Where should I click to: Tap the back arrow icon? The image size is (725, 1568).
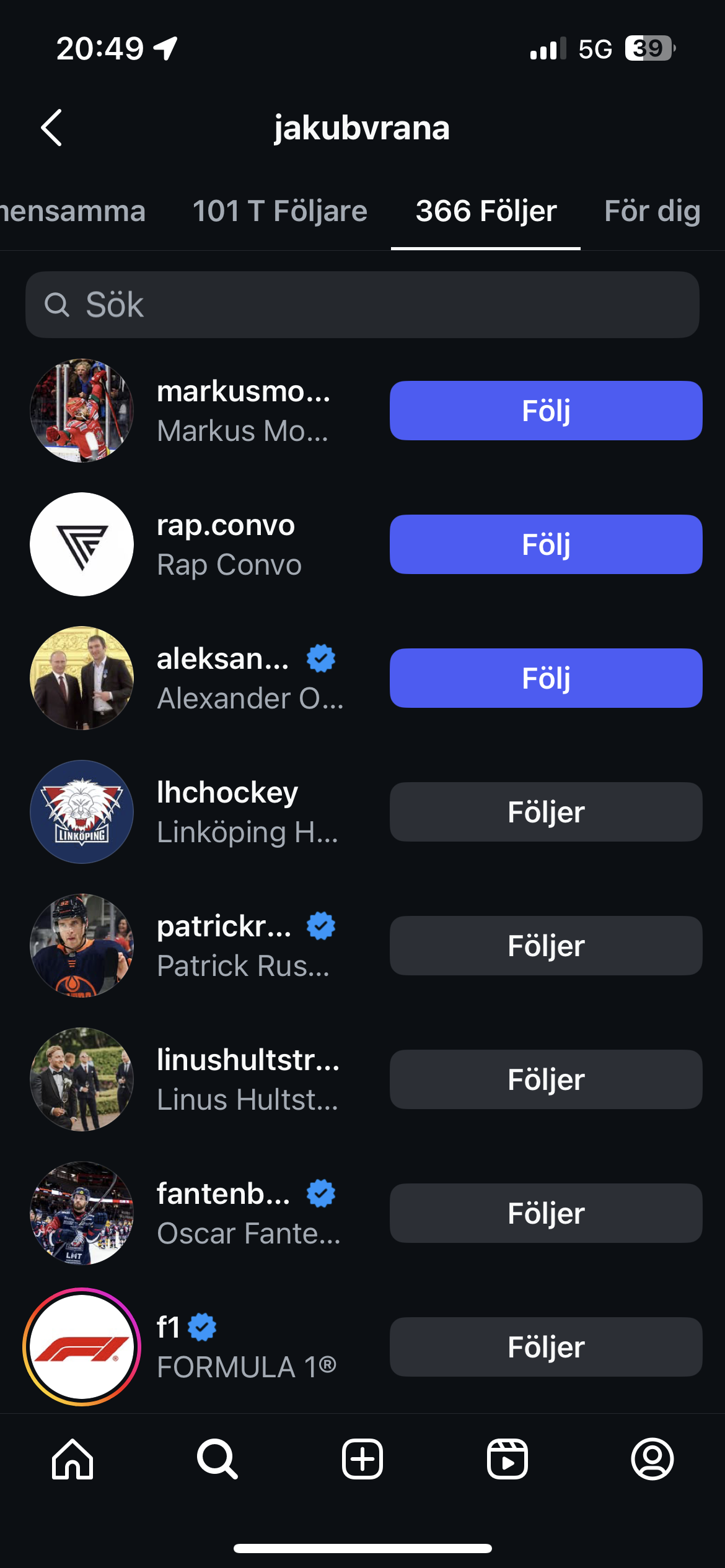(x=51, y=128)
